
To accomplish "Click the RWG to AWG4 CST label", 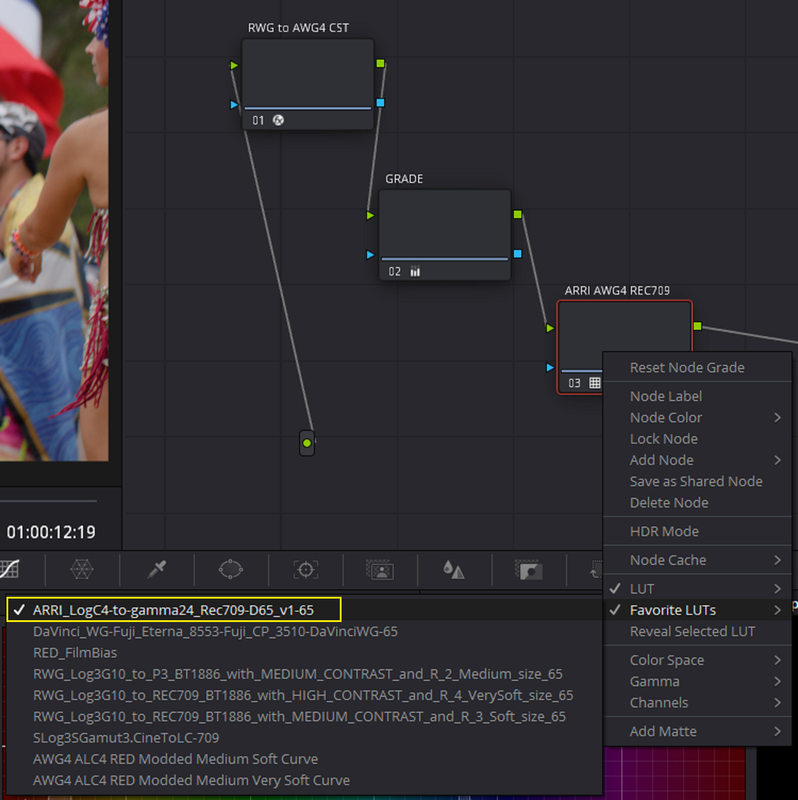I will 298,28.
